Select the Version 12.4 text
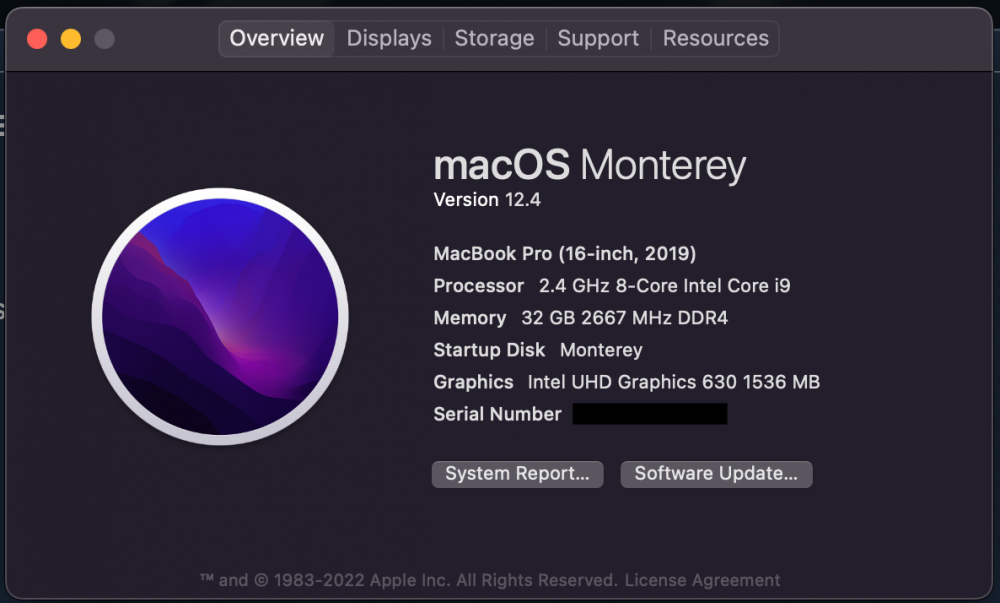Screen dimensions: 1000x603 coord(487,199)
